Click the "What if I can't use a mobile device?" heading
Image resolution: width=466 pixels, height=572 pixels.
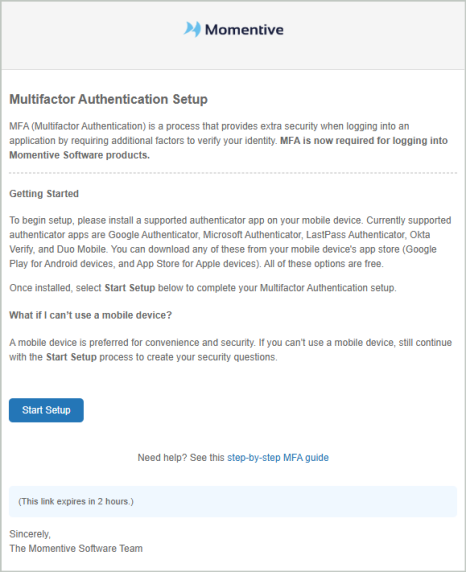pos(90,315)
